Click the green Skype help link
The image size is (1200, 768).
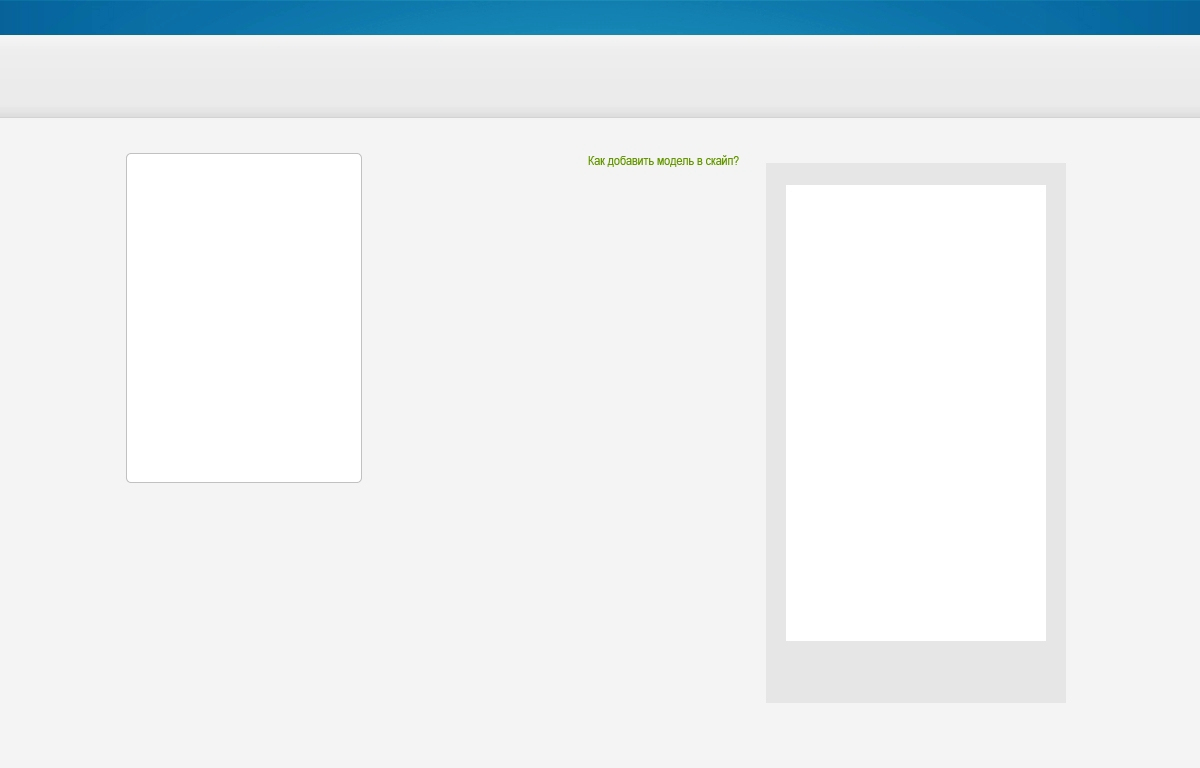click(x=663, y=161)
